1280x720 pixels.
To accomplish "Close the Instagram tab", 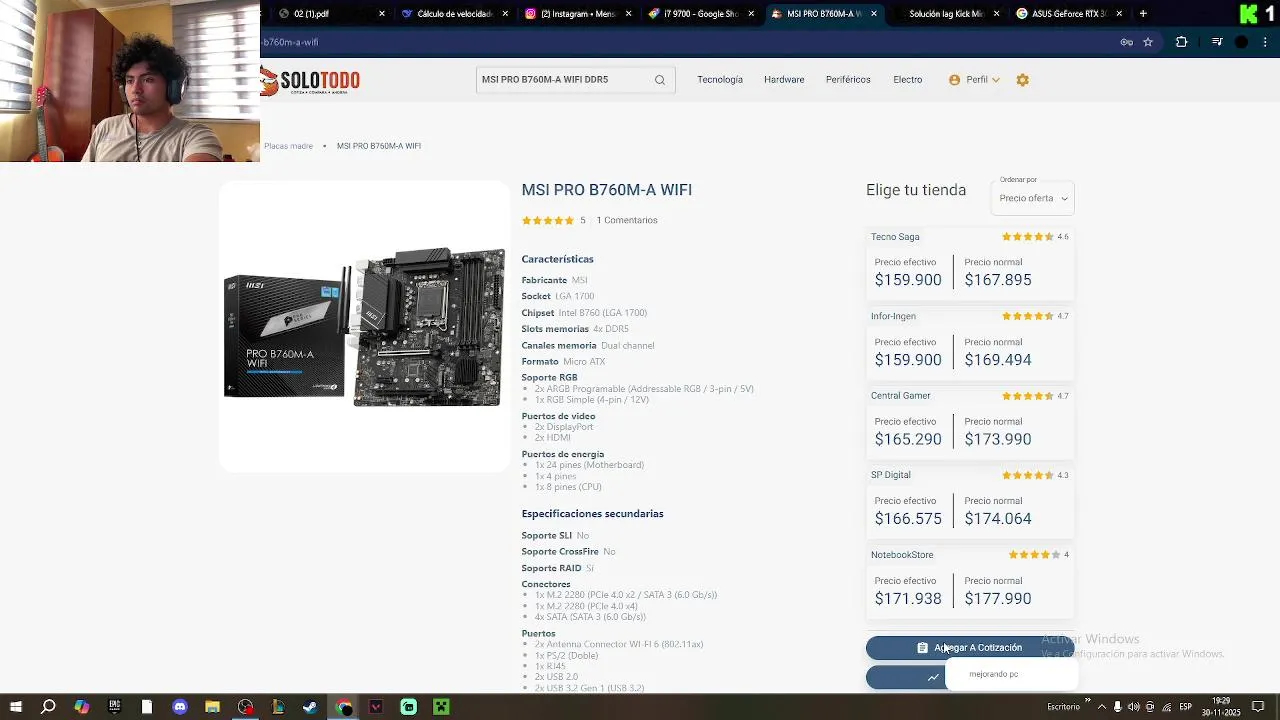I will [629, 14].
